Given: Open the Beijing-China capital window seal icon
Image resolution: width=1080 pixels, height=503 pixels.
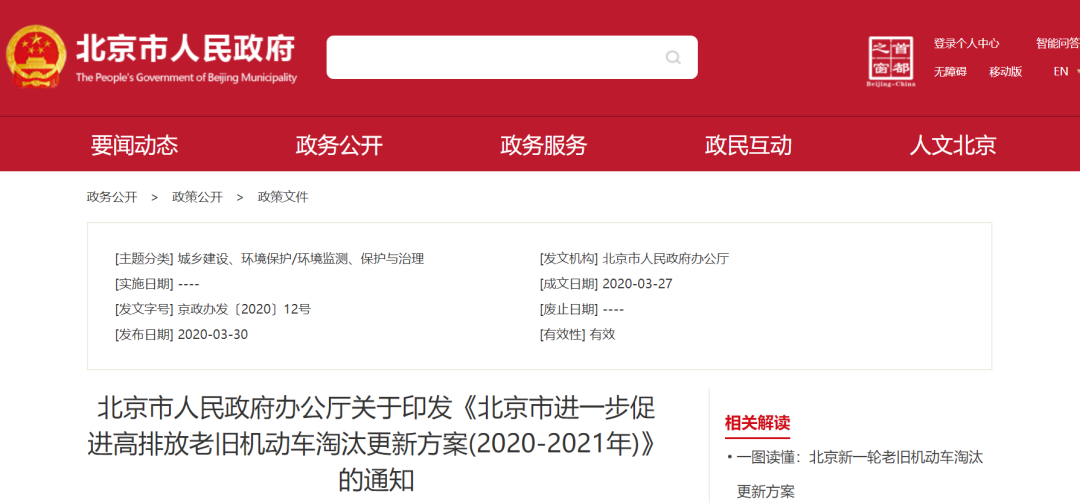Looking at the screenshot, I should (x=891, y=61).
